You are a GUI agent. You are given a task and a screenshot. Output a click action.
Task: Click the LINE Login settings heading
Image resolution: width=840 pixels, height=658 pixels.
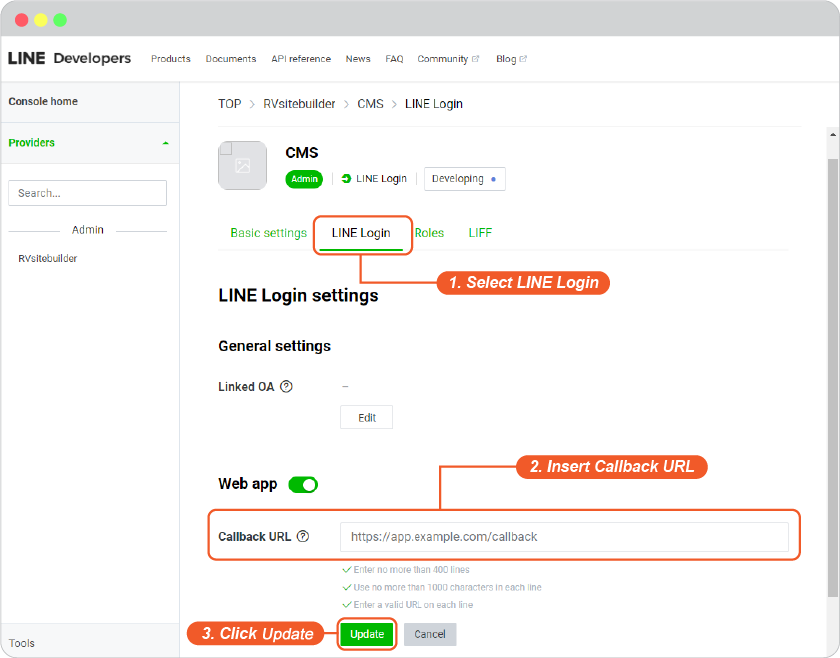[298, 296]
